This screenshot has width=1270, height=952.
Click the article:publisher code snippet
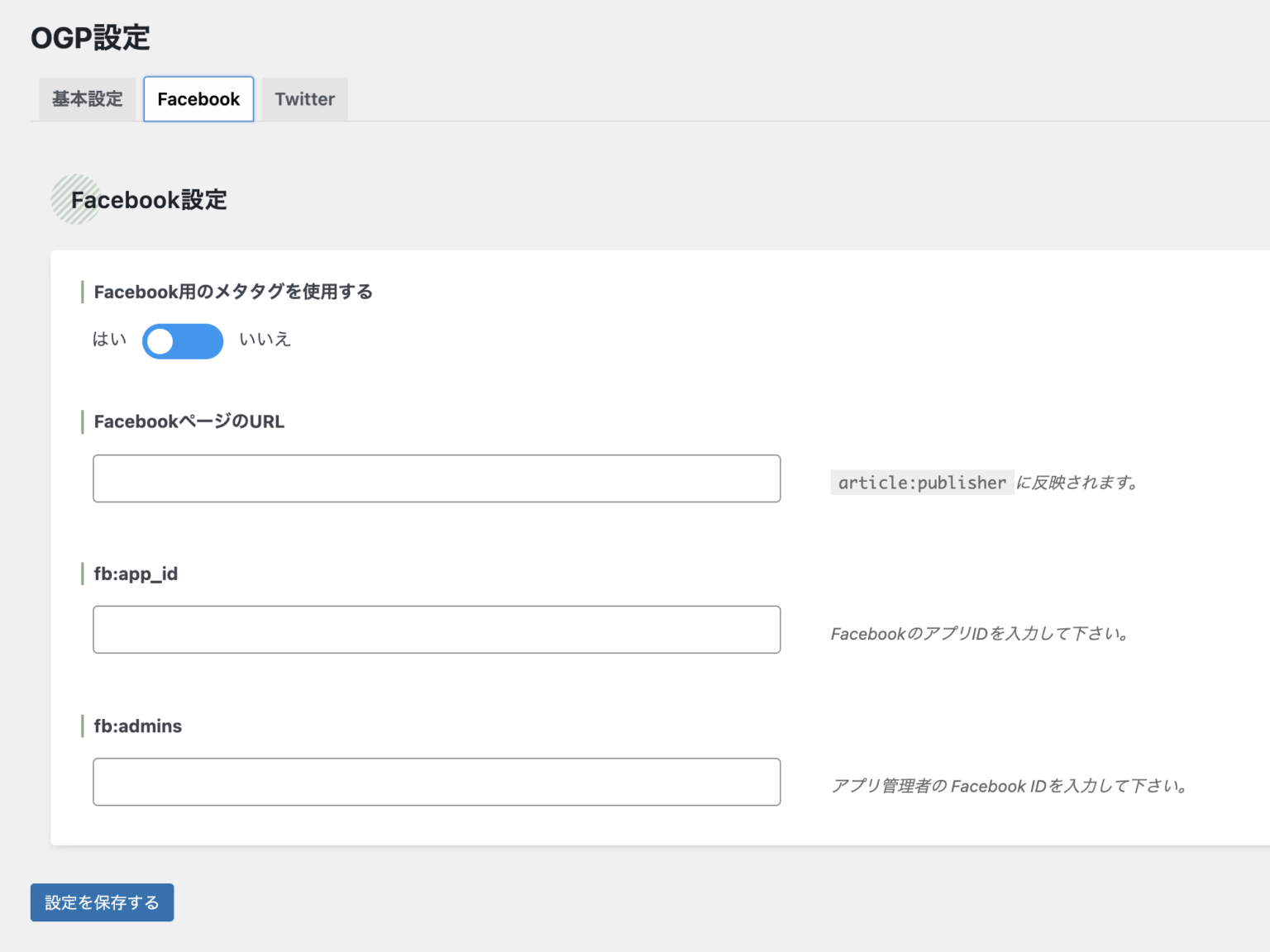(921, 482)
